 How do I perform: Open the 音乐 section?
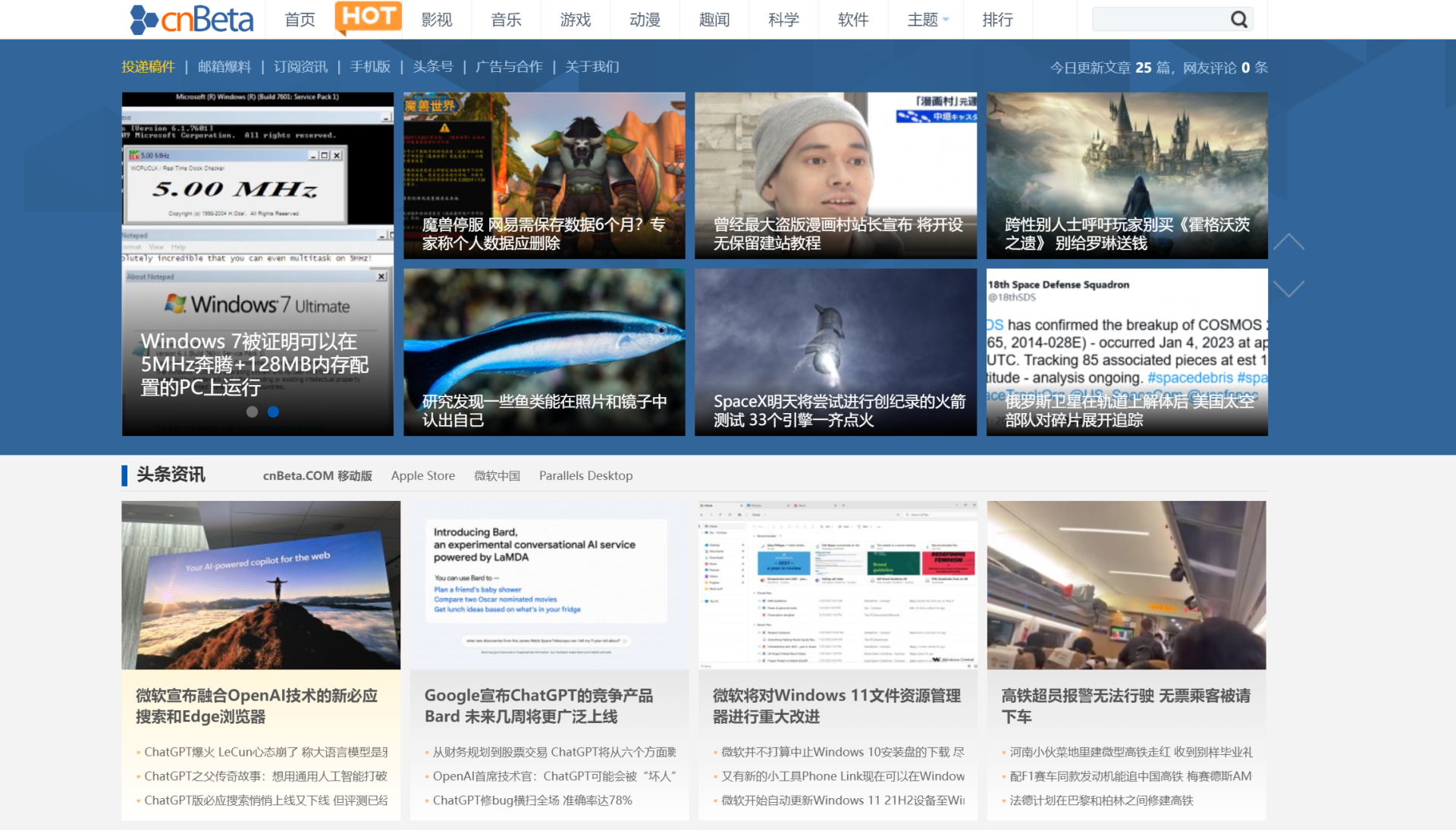pyautogui.click(x=506, y=20)
